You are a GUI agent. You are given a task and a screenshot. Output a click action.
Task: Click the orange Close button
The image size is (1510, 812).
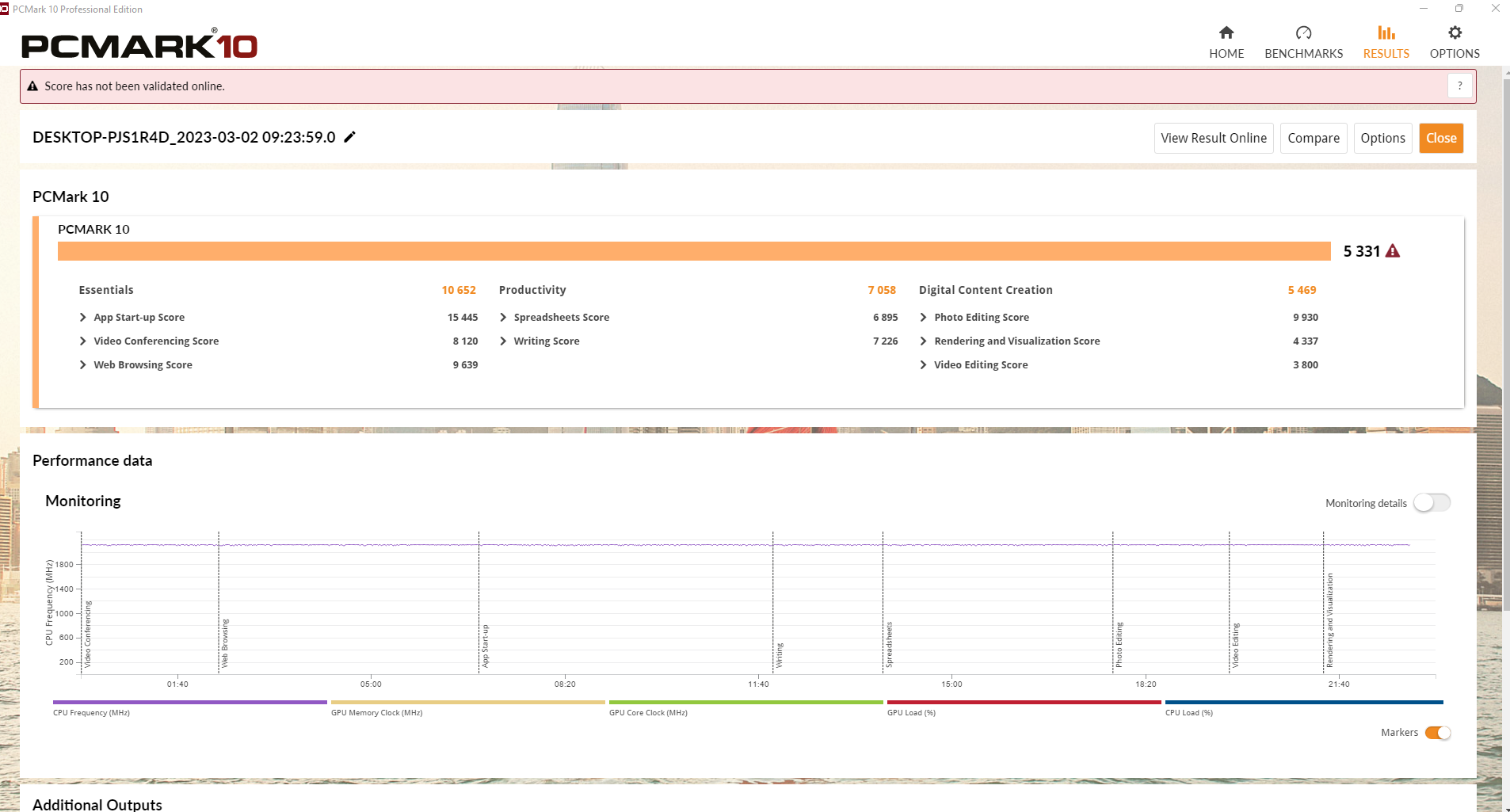[x=1440, y=138]
